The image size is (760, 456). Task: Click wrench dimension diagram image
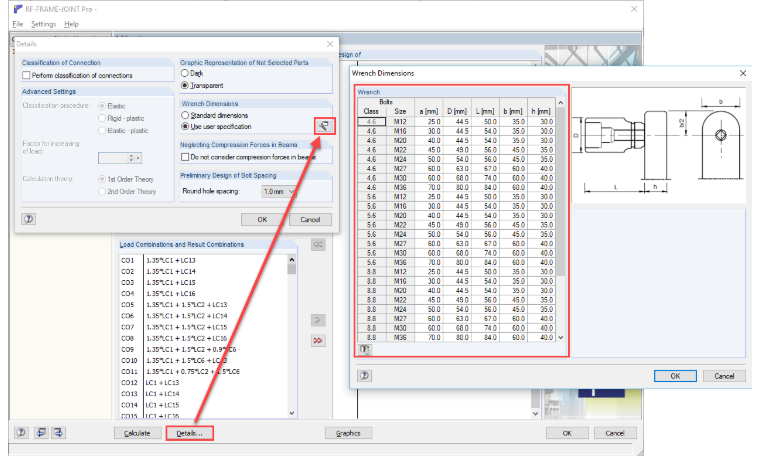(x=658, y=145)
